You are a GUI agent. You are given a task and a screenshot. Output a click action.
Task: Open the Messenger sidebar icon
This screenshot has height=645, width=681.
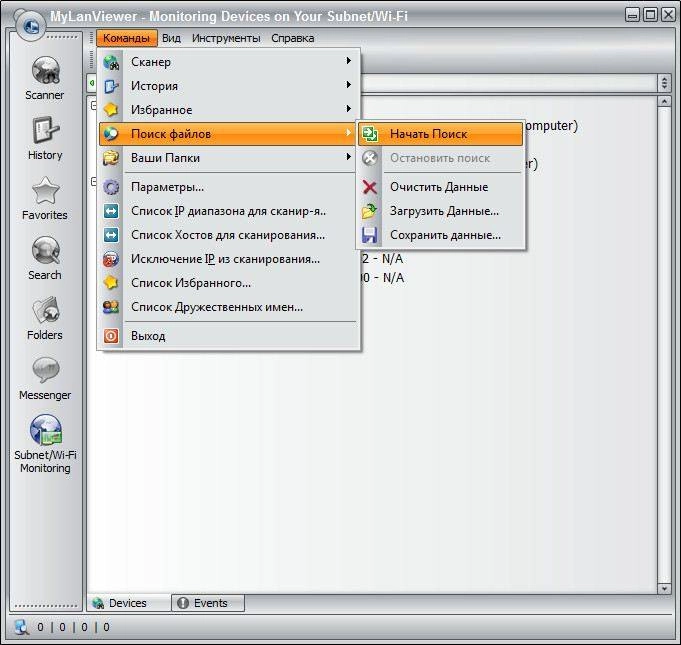pyautogui.click(x=45, y=370)
